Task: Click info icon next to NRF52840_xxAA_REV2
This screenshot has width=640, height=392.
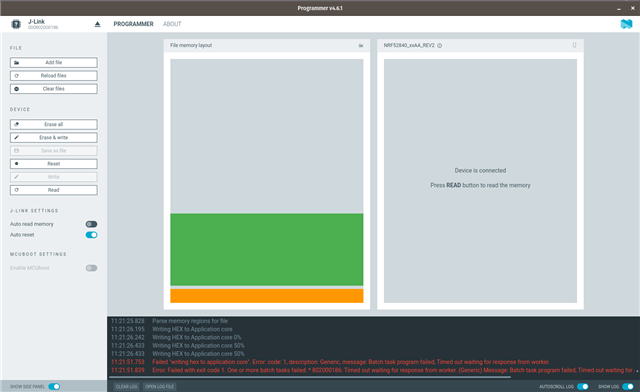Action: point(440,45)
